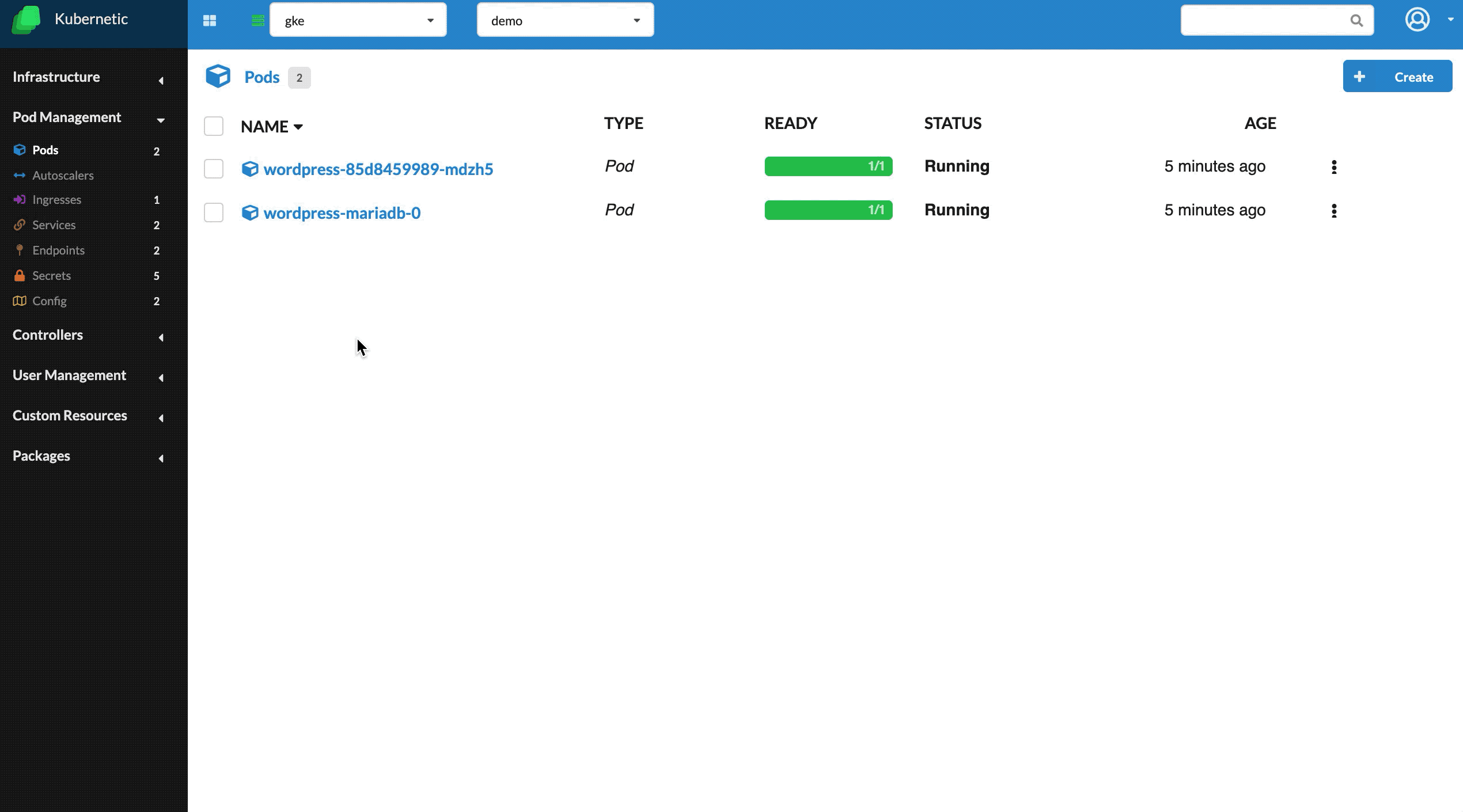The height and width of the screenshot is (812, 1463).
Task: Click the Secrets lock icon in sidebar
Action: 19,275
